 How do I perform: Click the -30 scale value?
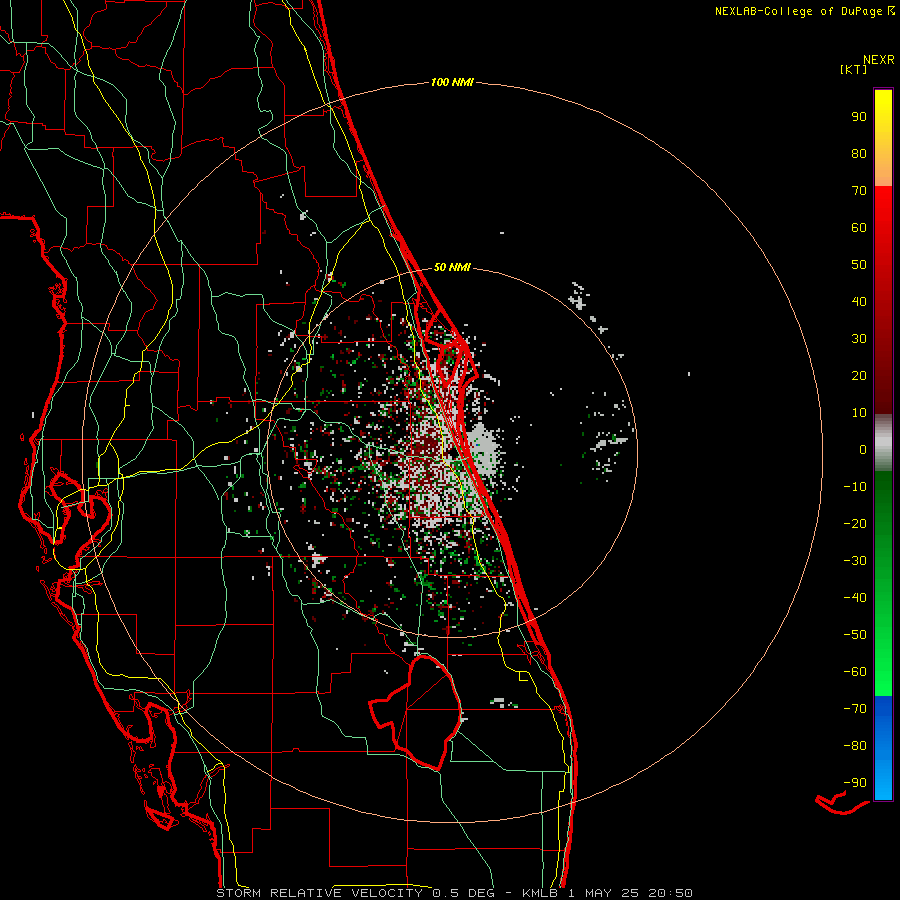855,561
